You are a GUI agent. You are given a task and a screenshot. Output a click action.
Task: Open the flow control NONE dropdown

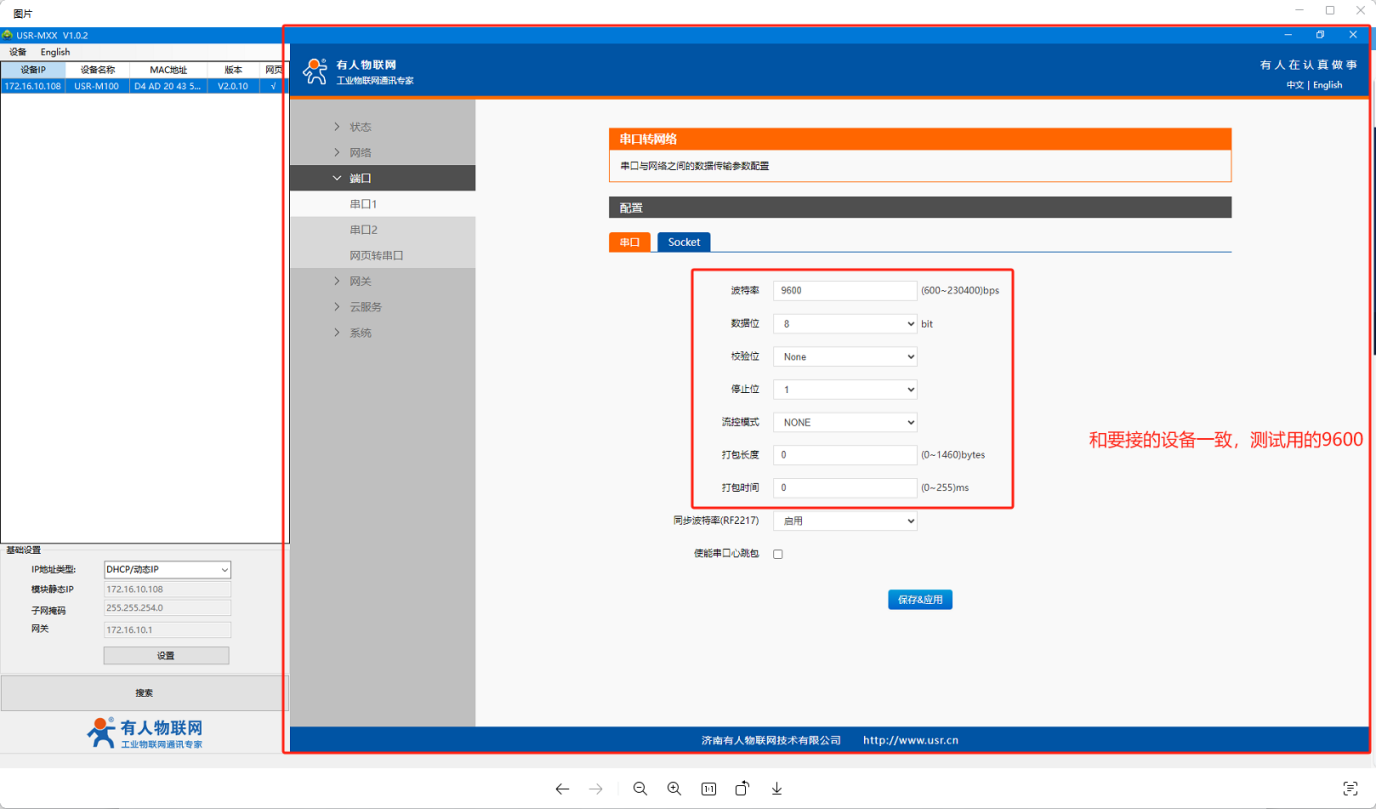pyautogui.click(x=845, y=423)
